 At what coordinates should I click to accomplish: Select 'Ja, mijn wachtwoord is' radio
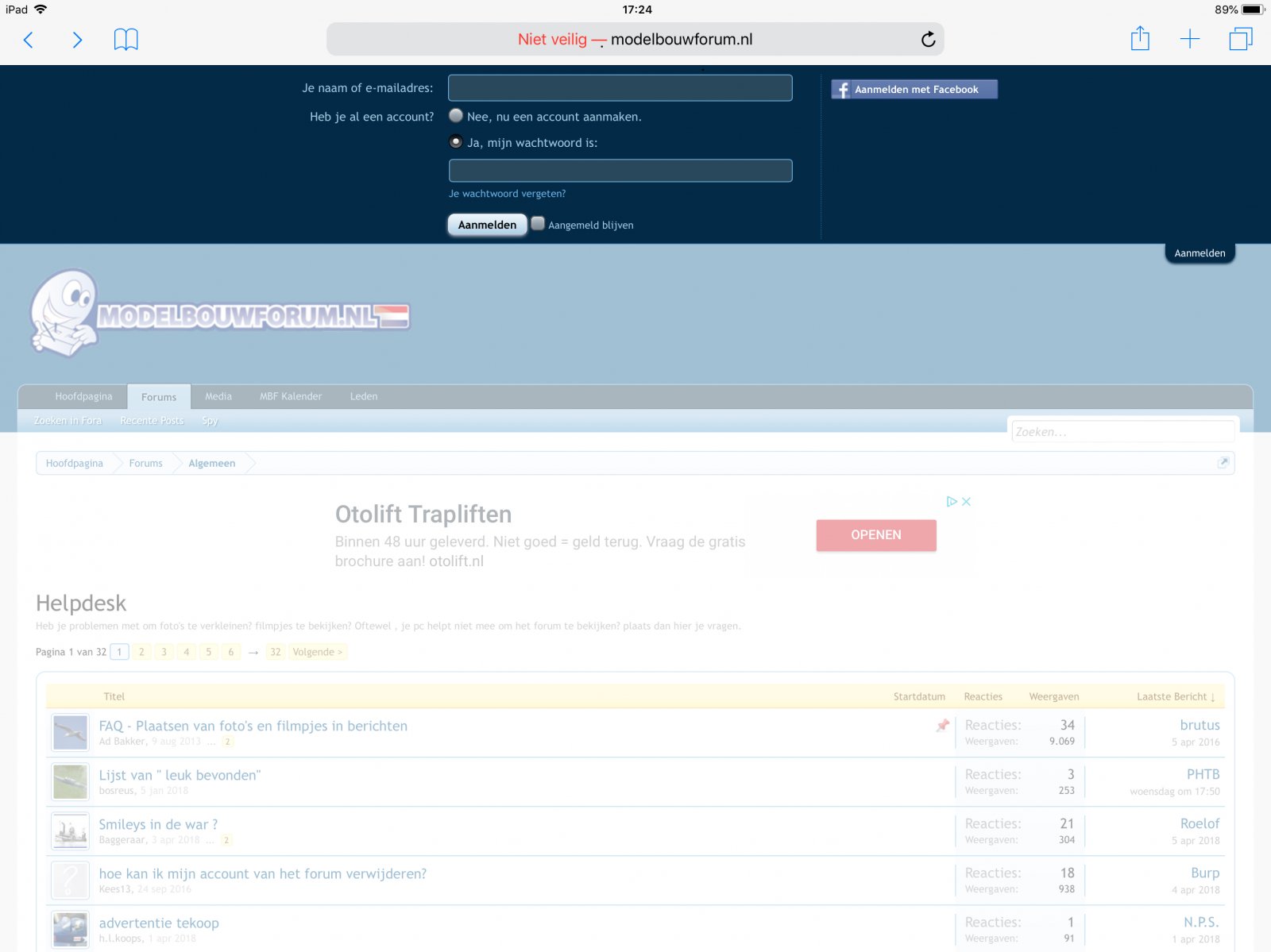pyautogui.click(x=456, y=142)
